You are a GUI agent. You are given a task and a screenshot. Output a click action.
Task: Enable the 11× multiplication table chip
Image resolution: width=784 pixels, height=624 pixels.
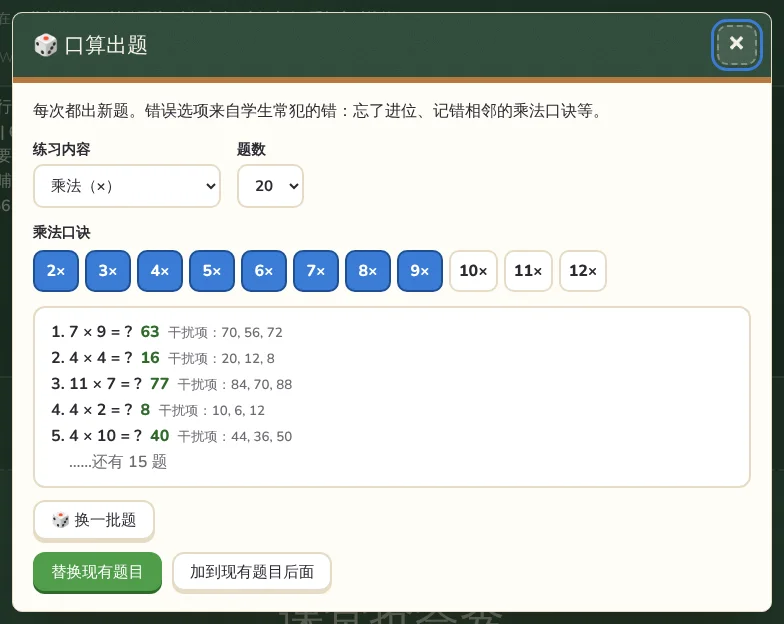pyautogui.click(x=528, y=270)
